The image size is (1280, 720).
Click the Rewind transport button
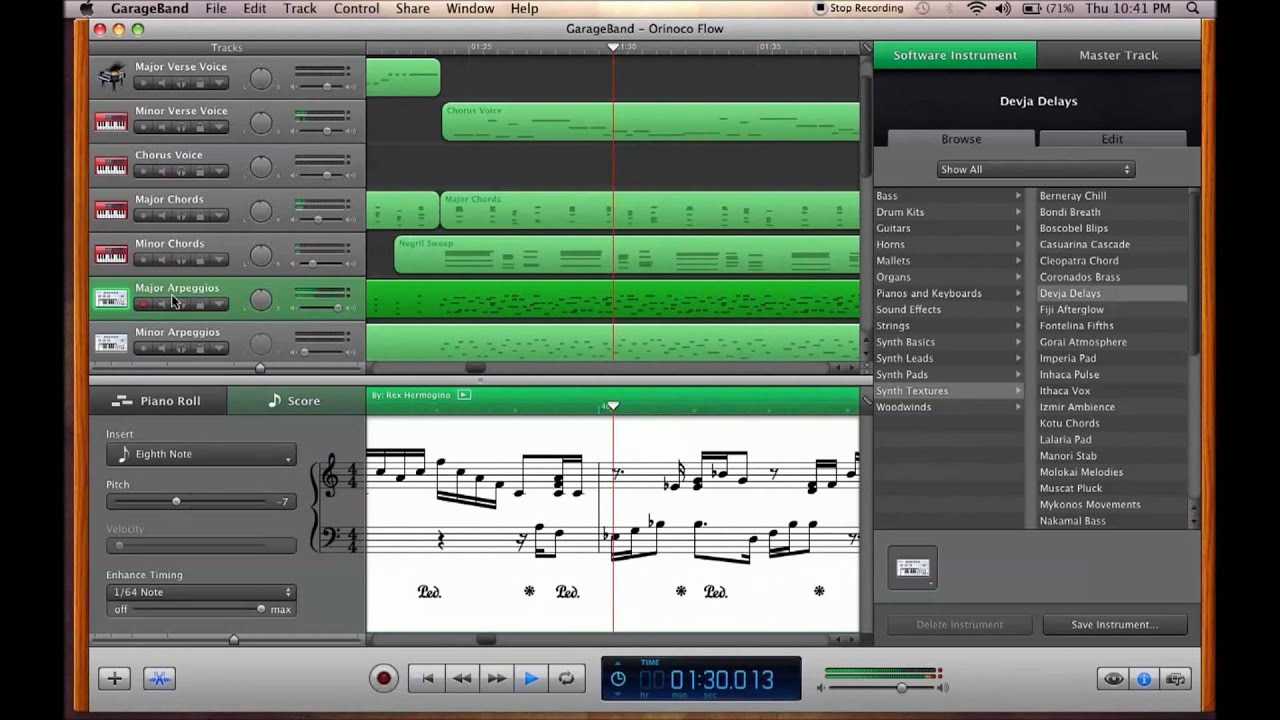click(462, 679)
